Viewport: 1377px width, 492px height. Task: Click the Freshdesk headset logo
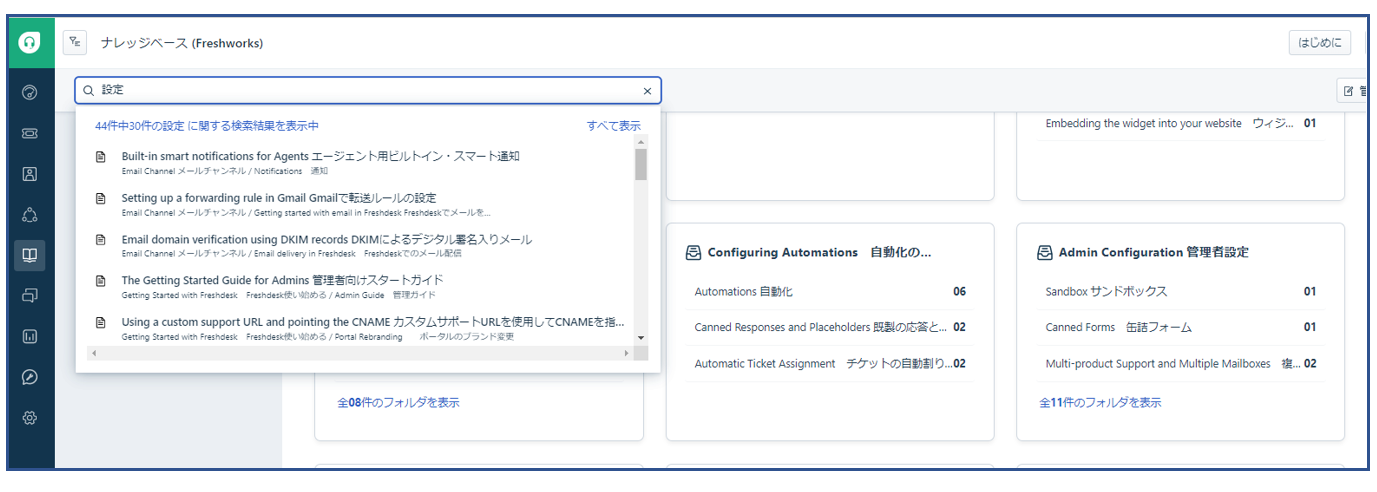(x=30, y=43)
